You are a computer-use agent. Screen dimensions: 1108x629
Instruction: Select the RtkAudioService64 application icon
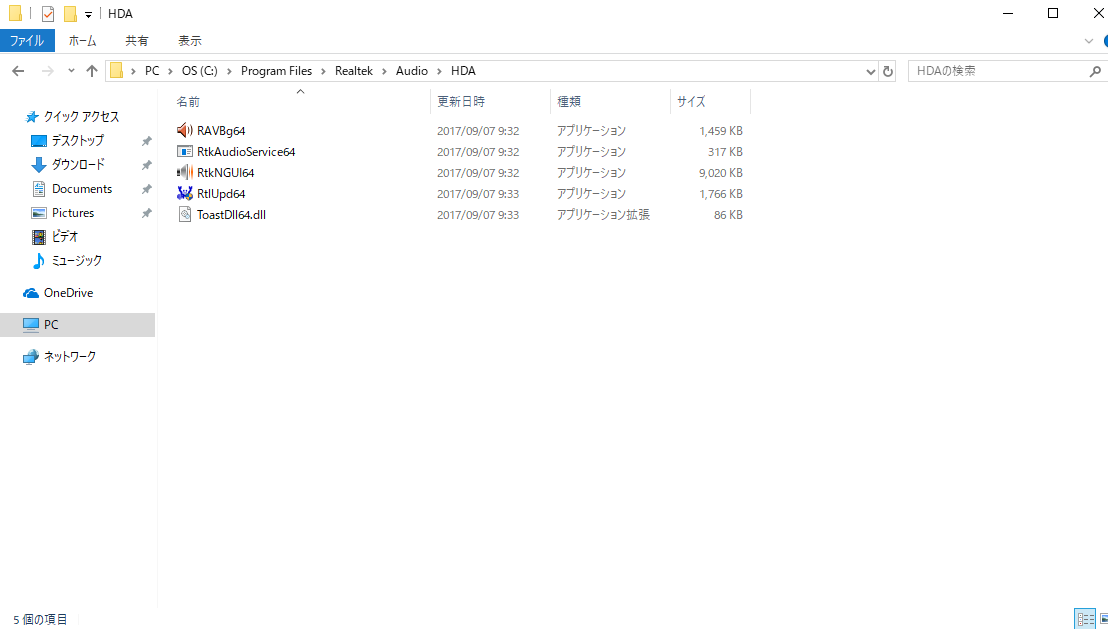pos(184,151)
